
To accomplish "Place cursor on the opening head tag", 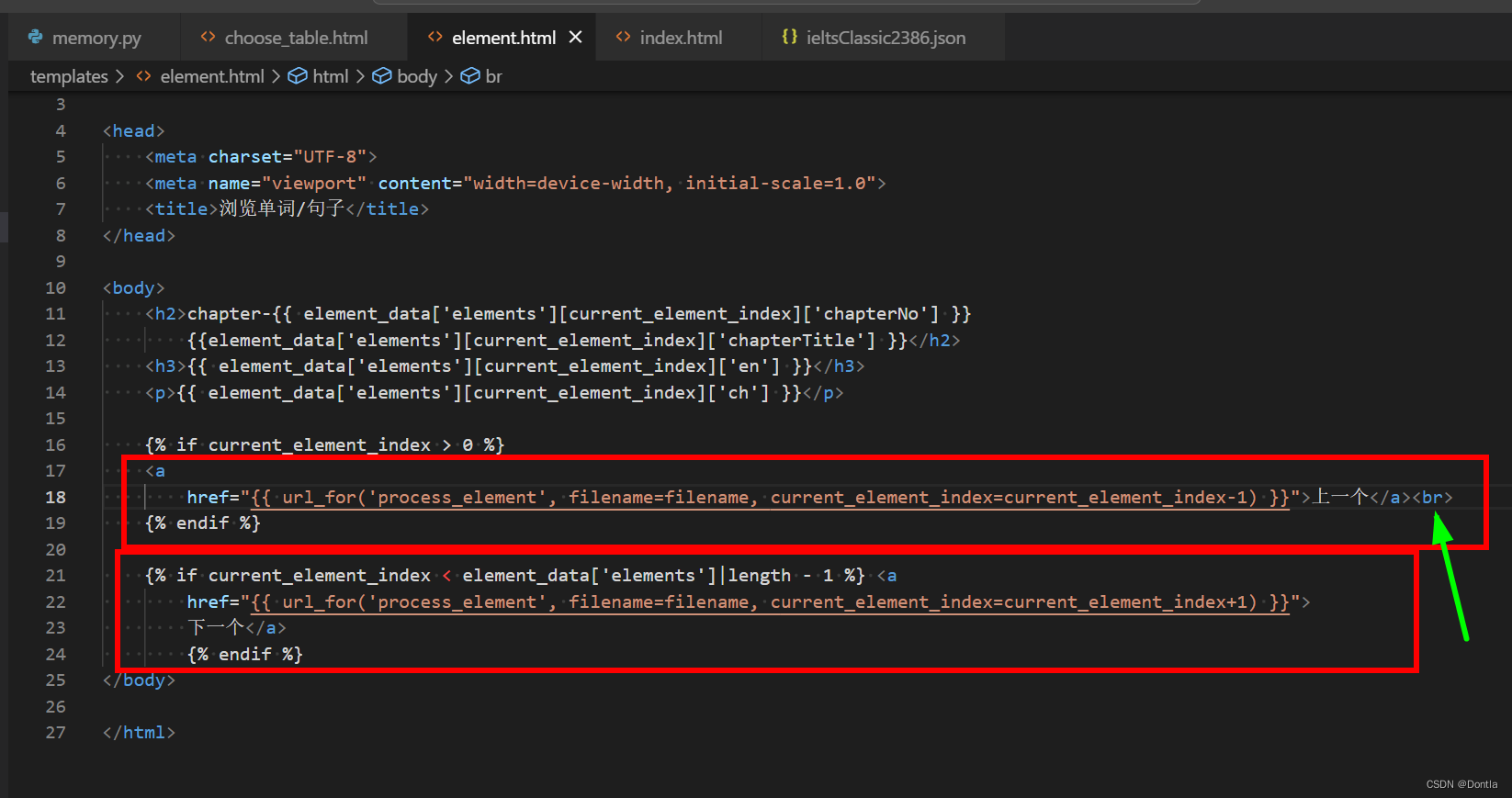I will (134, 130).
